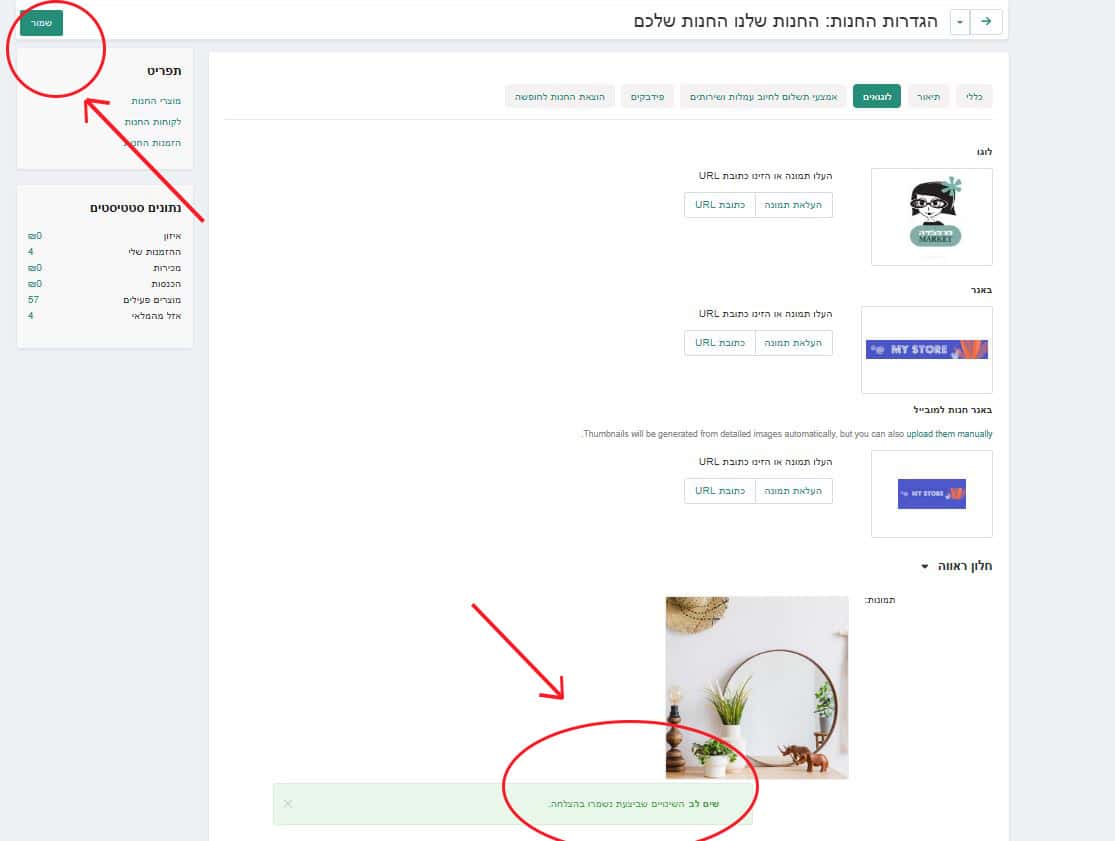
Task: Open the פידבקים tab
Action: (647, 97)
